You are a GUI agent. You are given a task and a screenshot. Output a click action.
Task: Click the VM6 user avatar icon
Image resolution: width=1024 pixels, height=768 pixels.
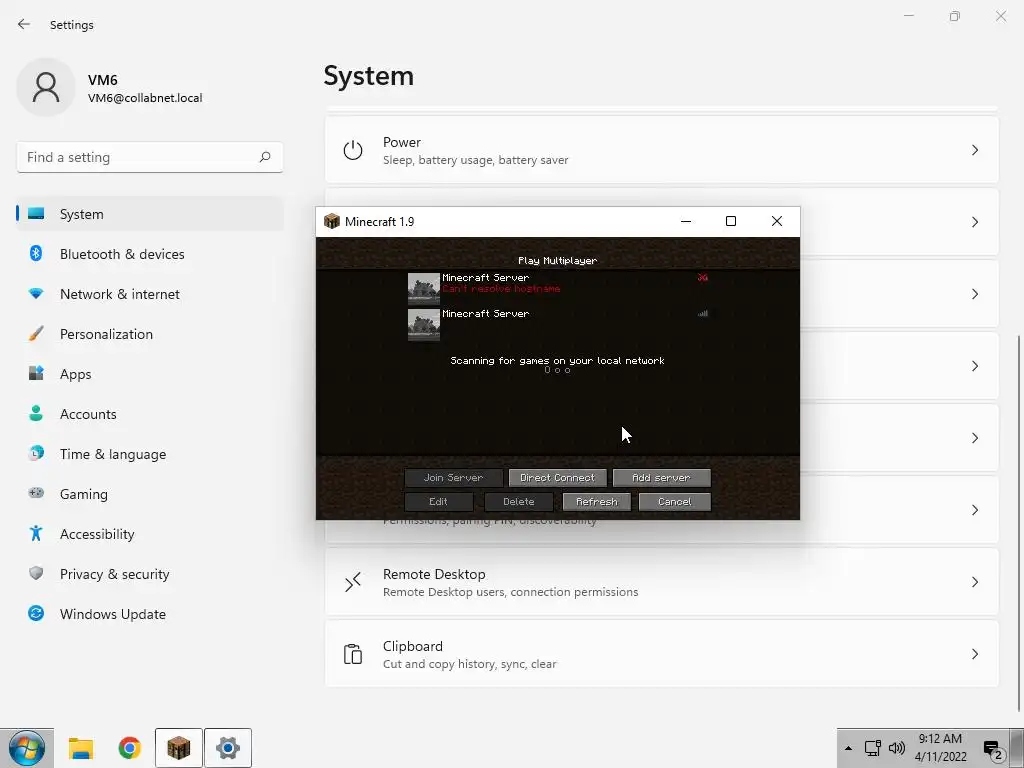click(x=46, y=87)
